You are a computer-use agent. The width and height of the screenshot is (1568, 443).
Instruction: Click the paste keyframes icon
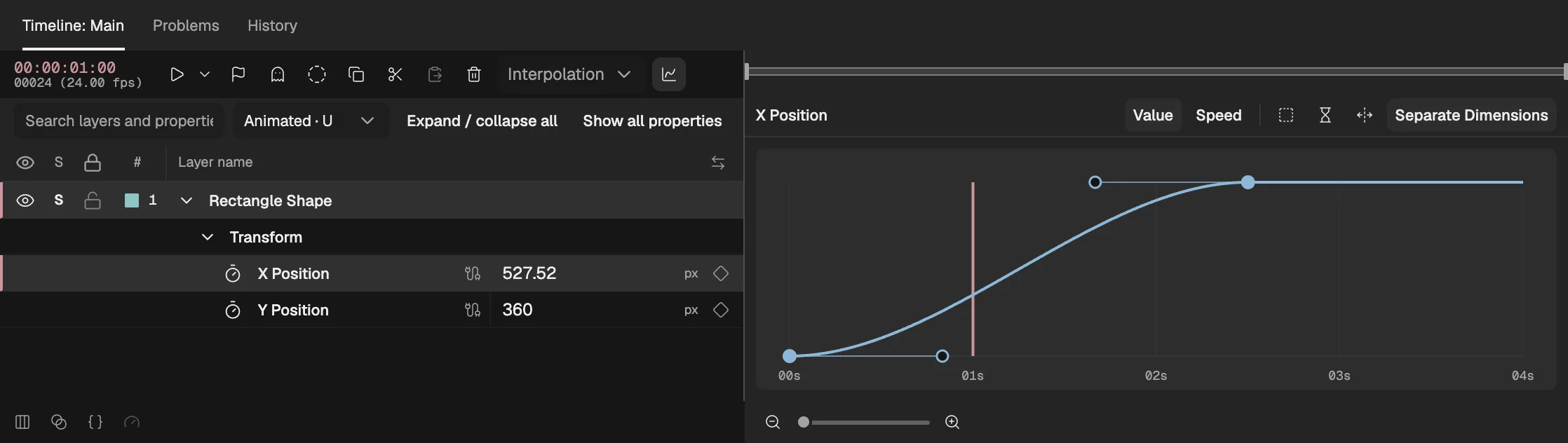(x=435, y=74)
